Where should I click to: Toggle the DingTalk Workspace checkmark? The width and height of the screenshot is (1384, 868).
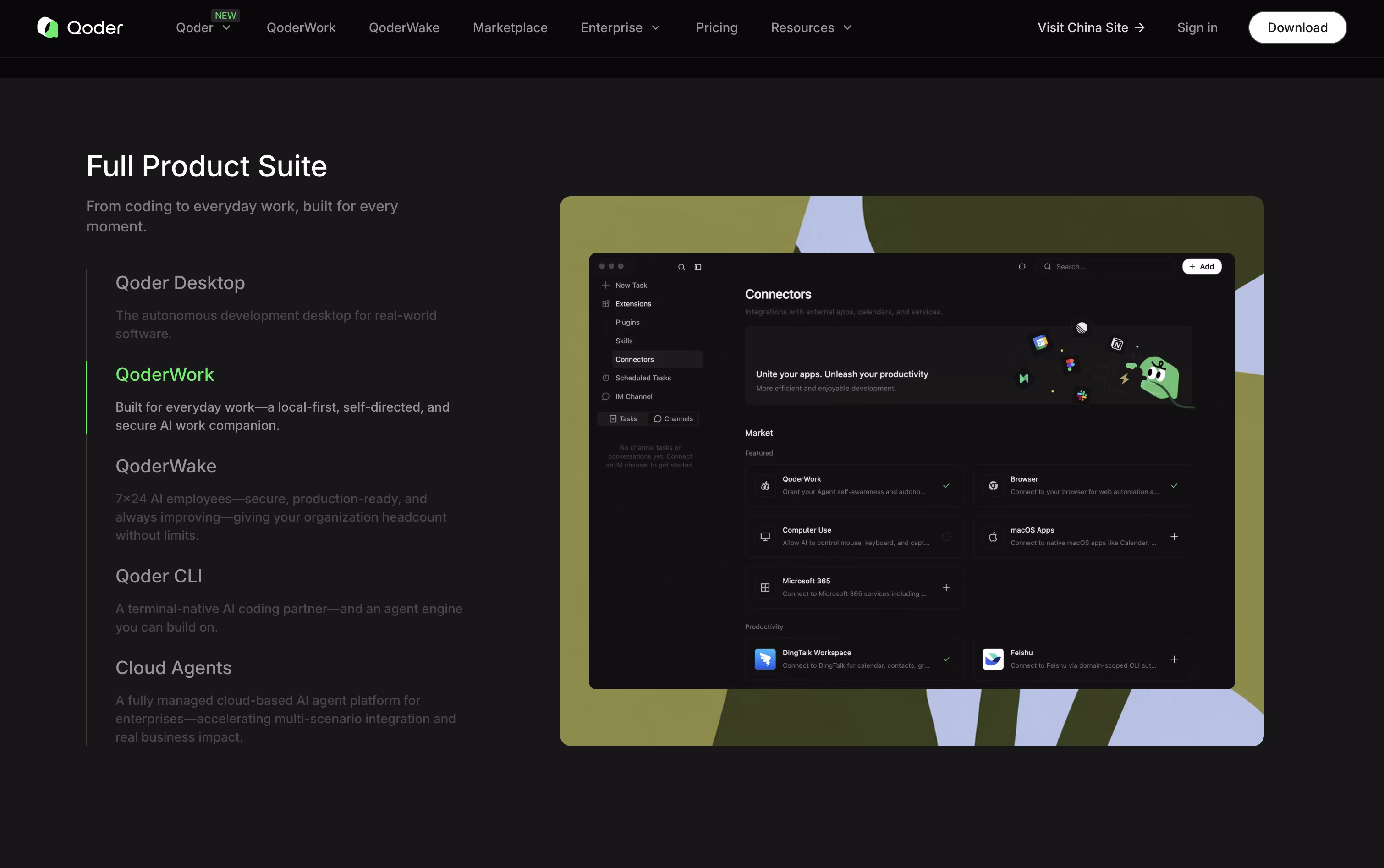pyautogui.click(x=946, y=659)
